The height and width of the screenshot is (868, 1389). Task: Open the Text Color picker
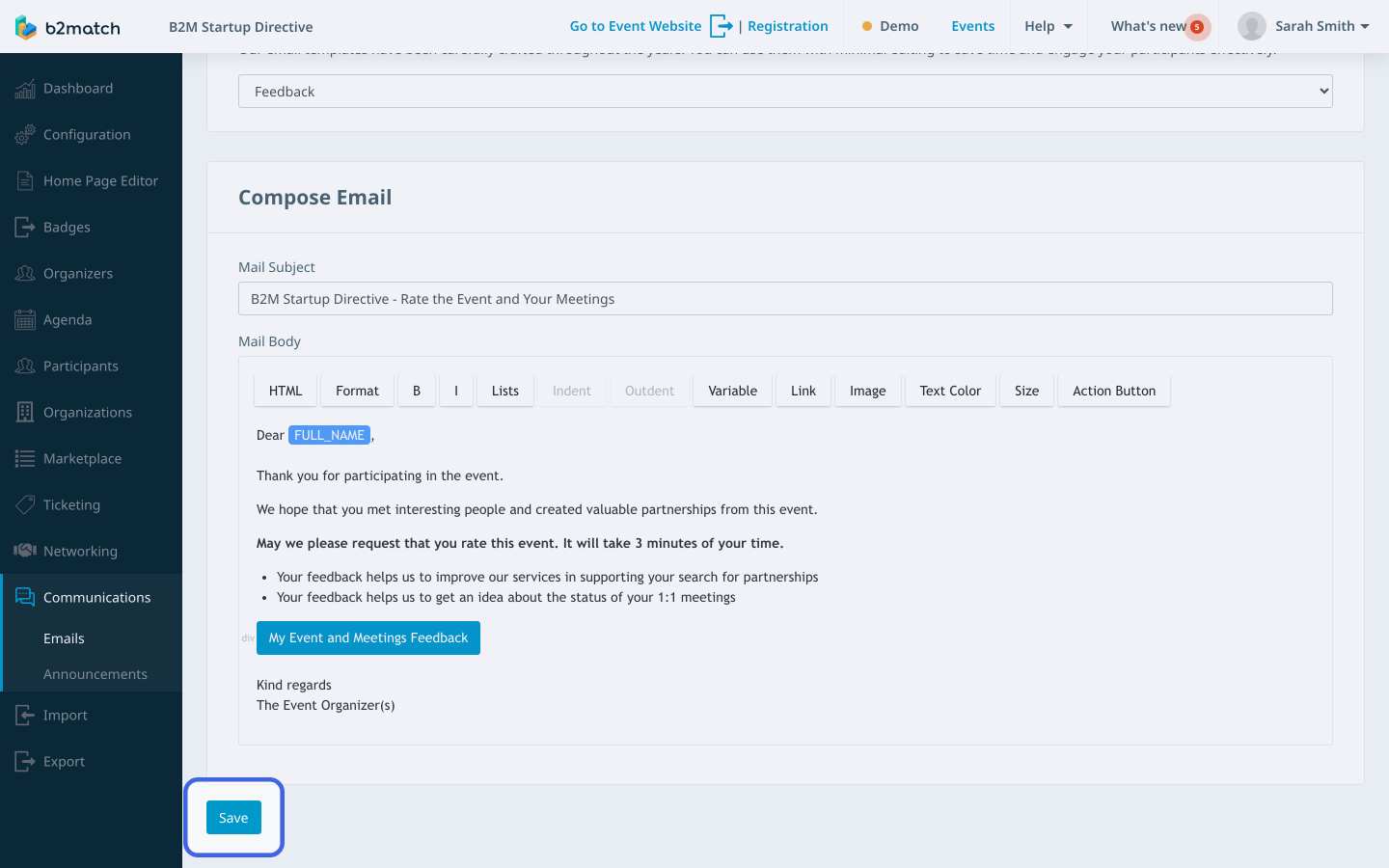[x=950, y=391]
